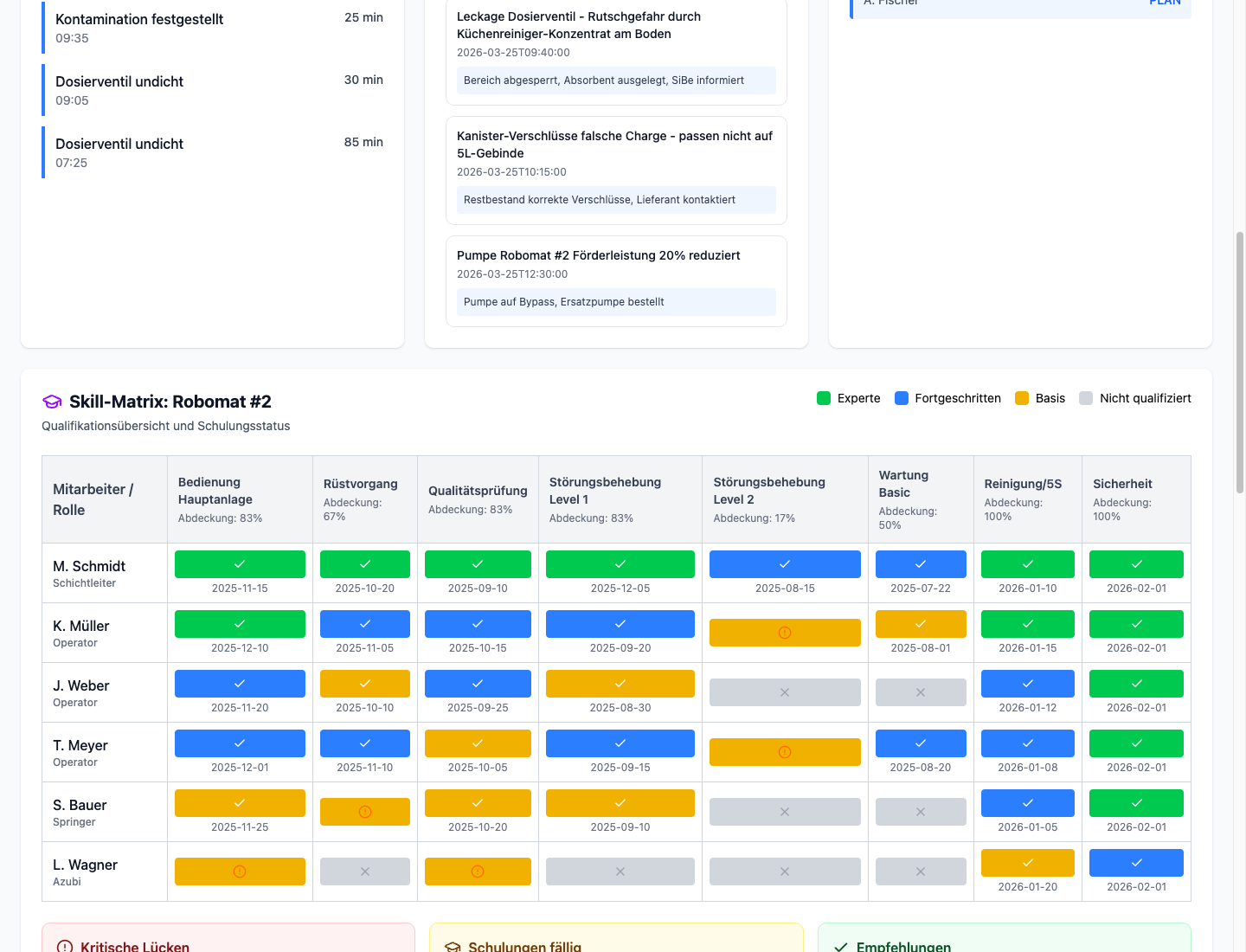Click the status chip 'Pumpe auf Bypass, Ersatzpumpe bestellt'
1246x952 pixels.
615,302
